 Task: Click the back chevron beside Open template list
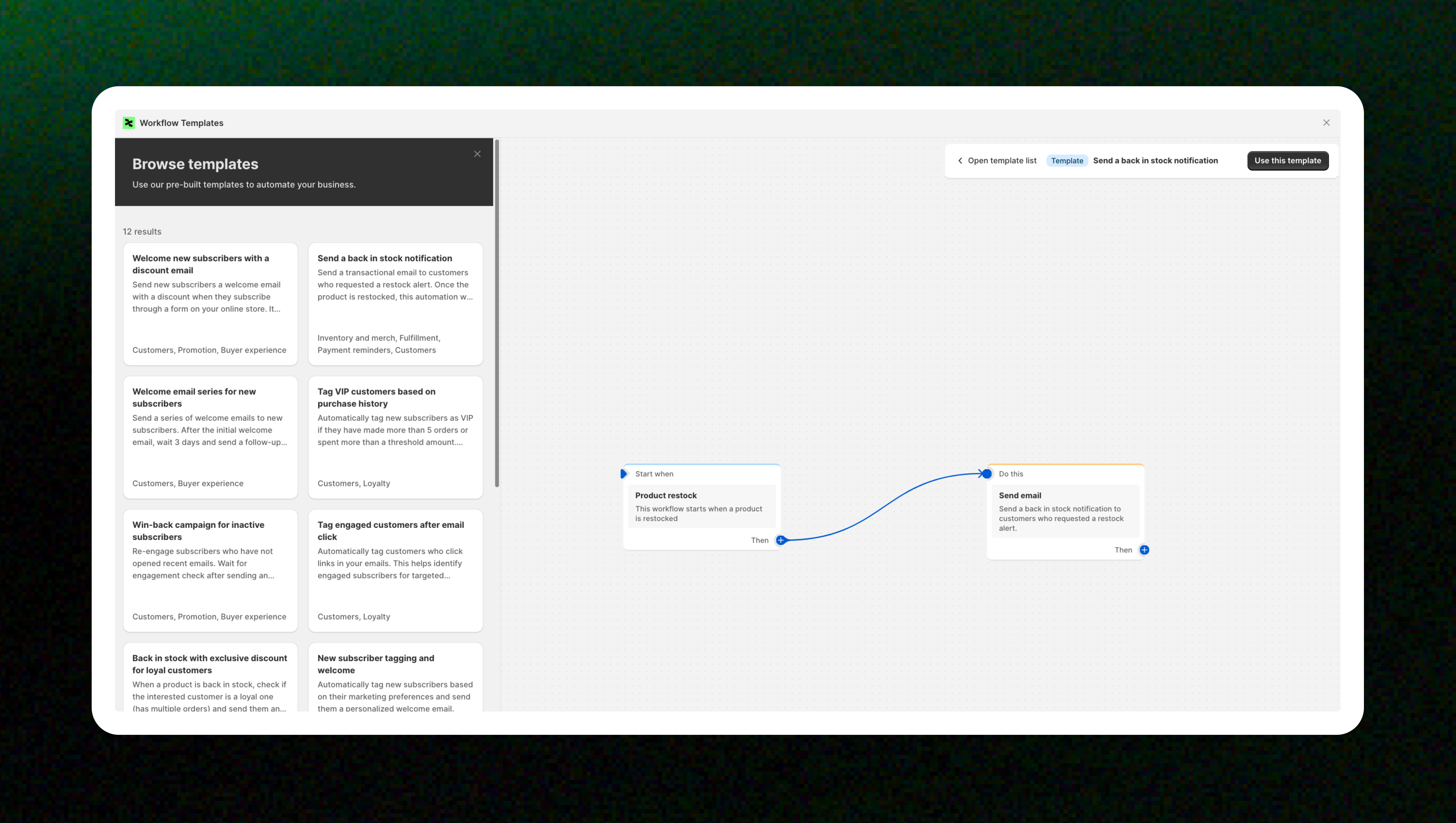pos(960,160)
